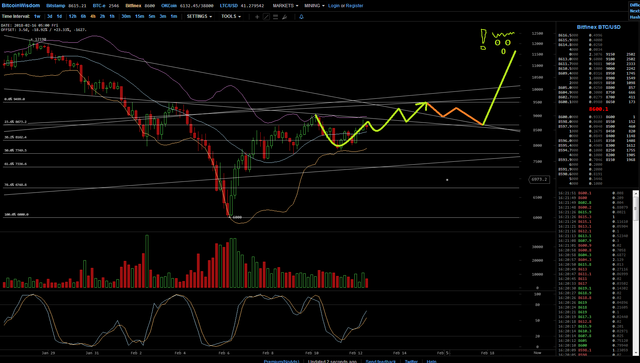The height and width of the screenshot is (363, 640).
Task: Click the Send feedback link
Action: coord(380,361)
